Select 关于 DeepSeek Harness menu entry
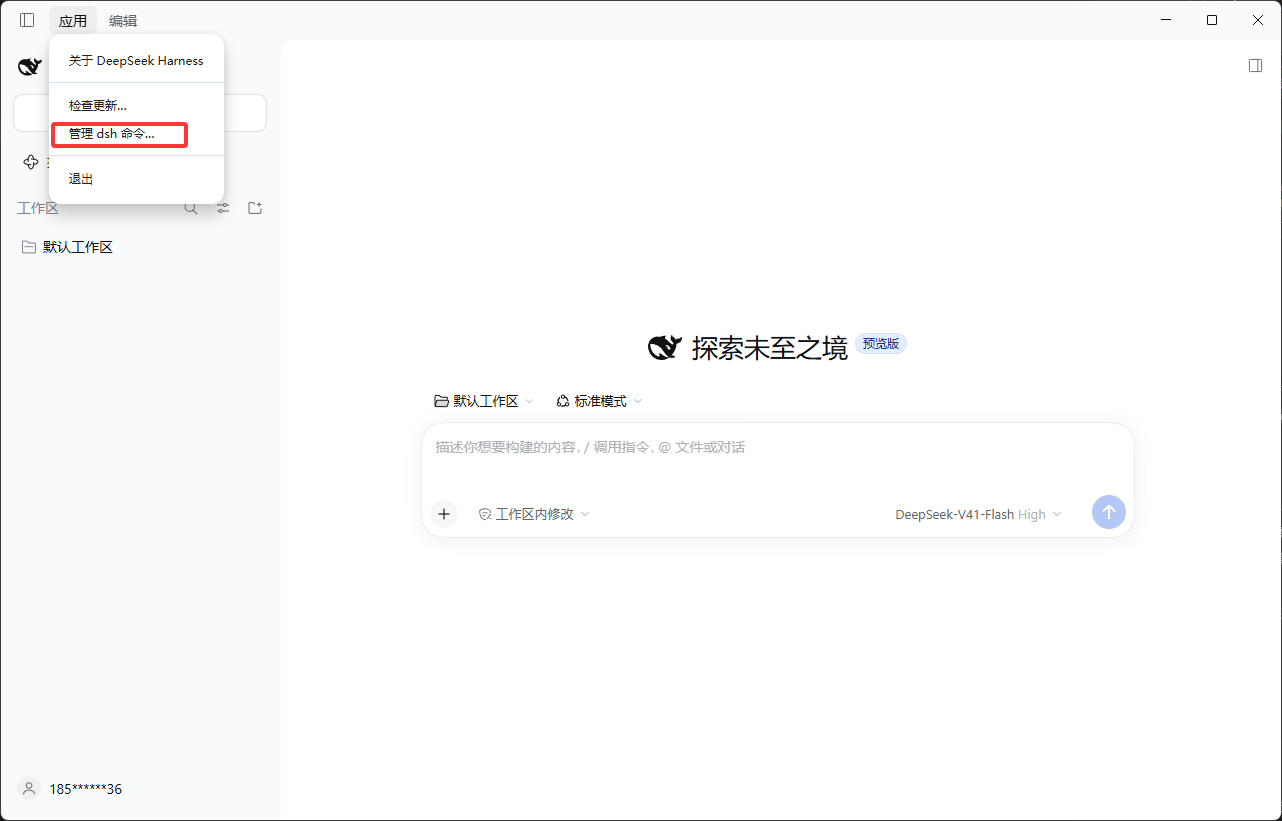 [136, 61]
